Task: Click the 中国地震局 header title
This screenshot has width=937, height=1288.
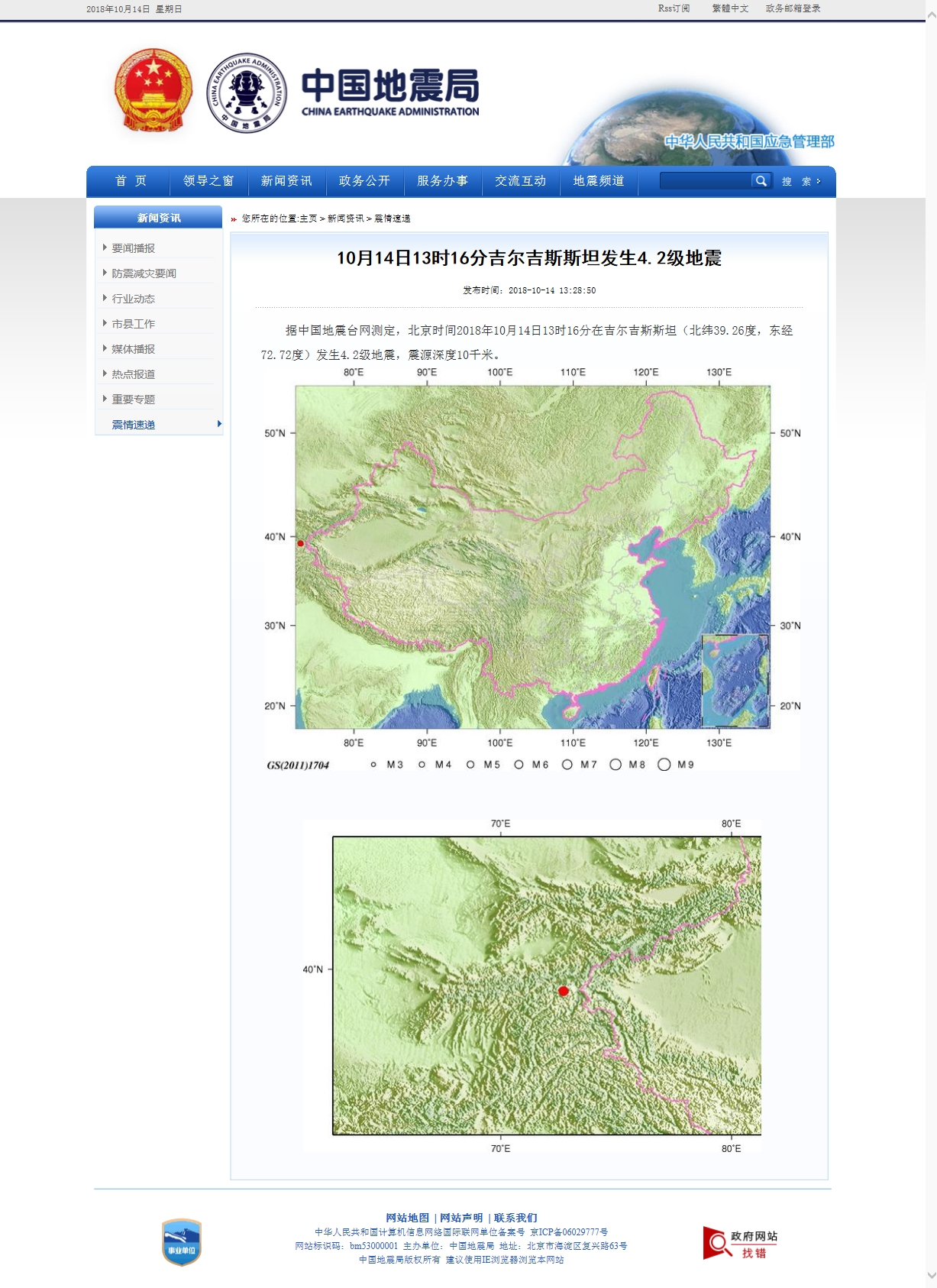Action: [390, 92]
